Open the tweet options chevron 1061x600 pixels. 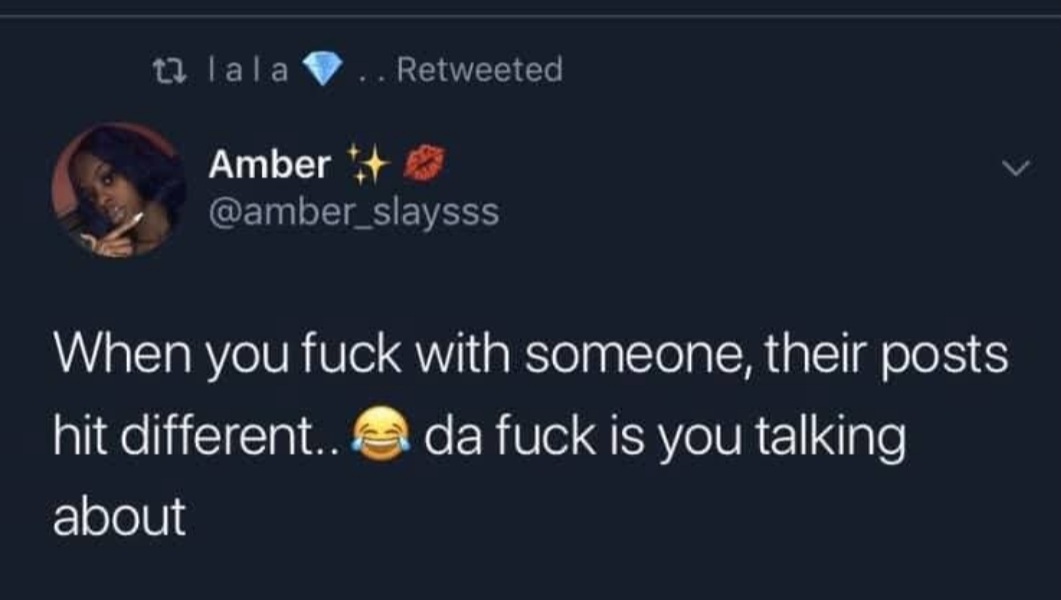[x=1016, y=167]
